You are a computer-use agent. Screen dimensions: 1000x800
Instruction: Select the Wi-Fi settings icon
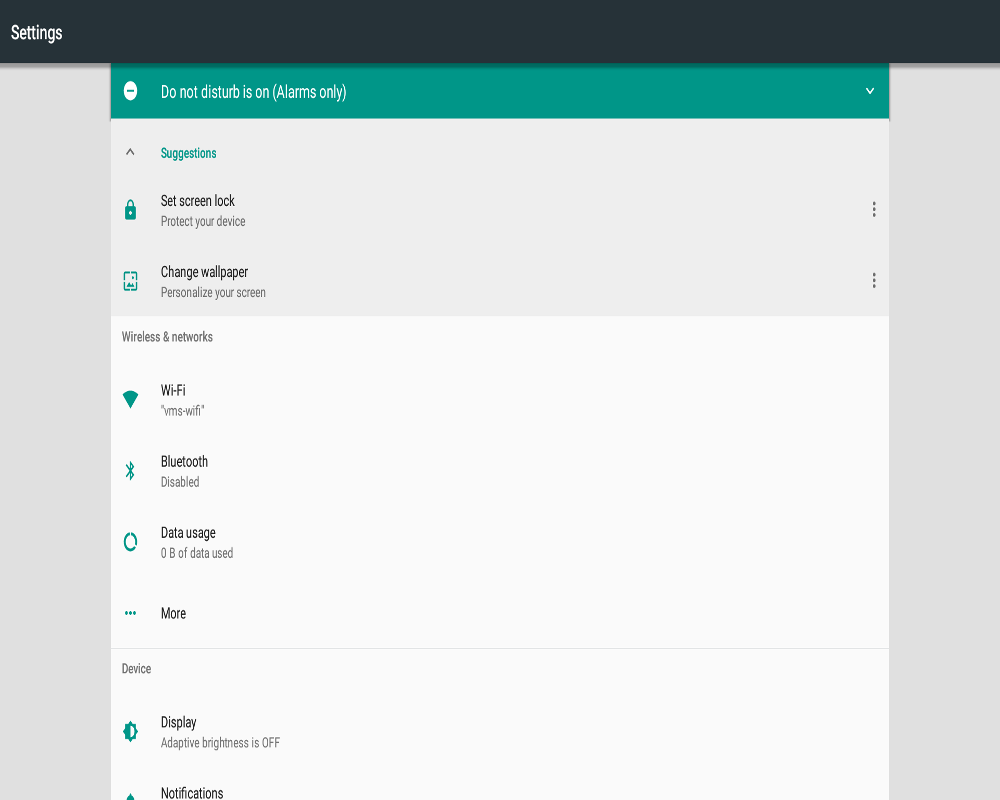(130, 398)
